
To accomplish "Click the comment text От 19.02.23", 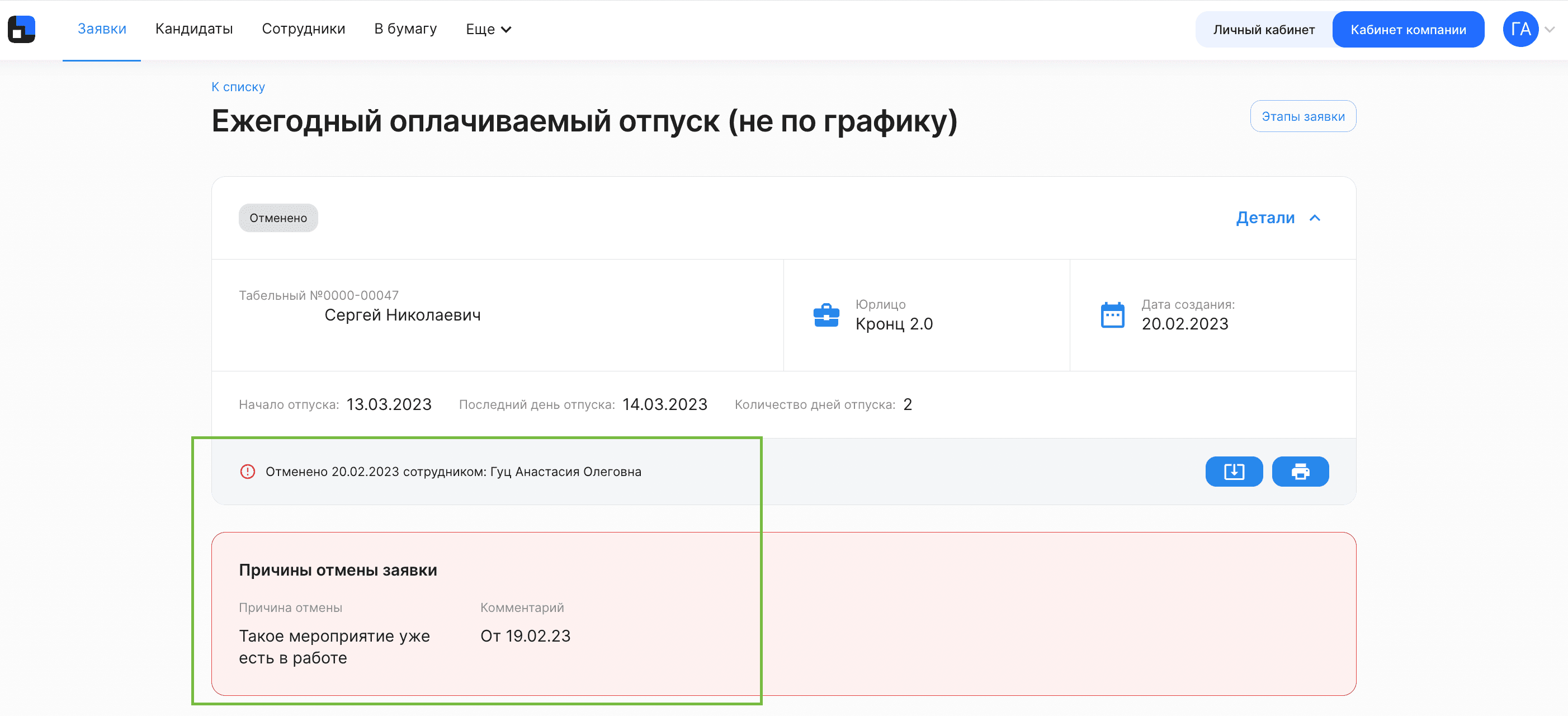I will coord(525,635).
